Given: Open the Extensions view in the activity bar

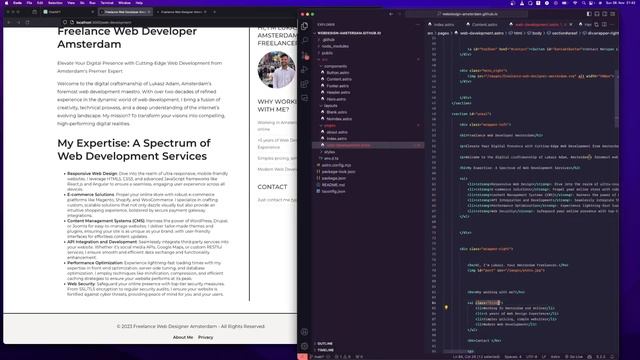Looking at the screenshot, I should point(304,84).
